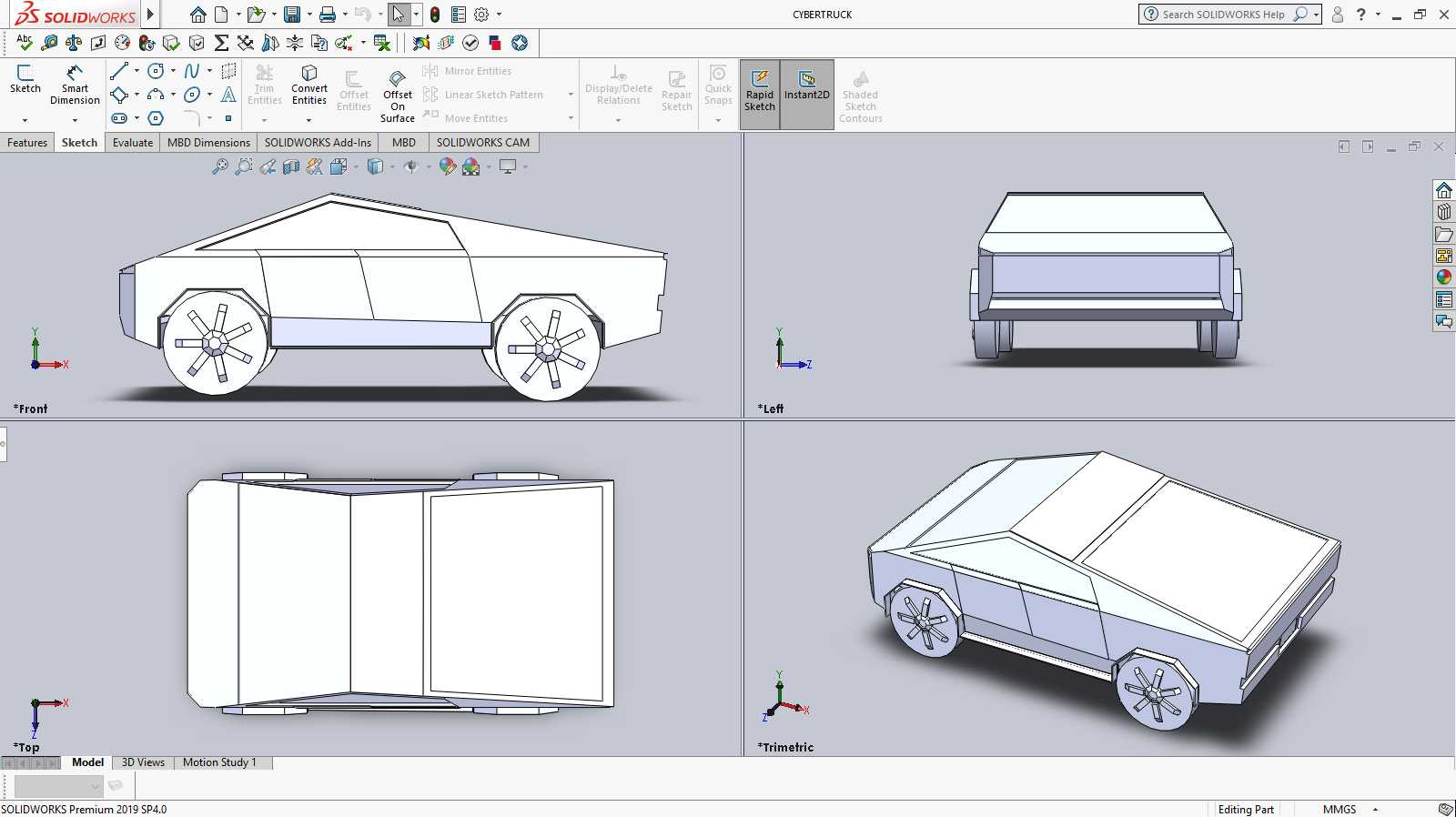Click the Zoom to Fit icon

(219, 166)
